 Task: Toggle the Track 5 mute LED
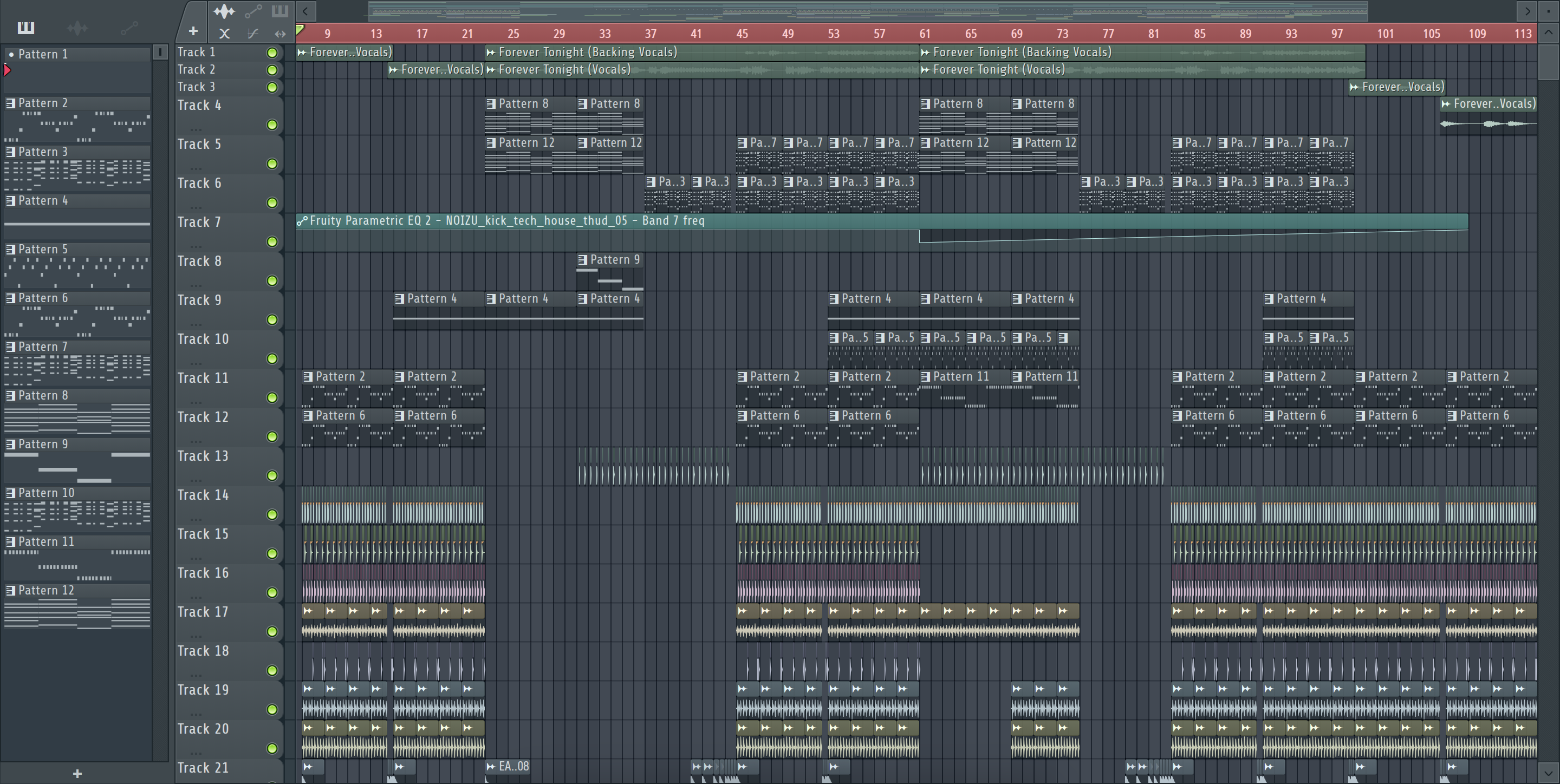point(272,164)
